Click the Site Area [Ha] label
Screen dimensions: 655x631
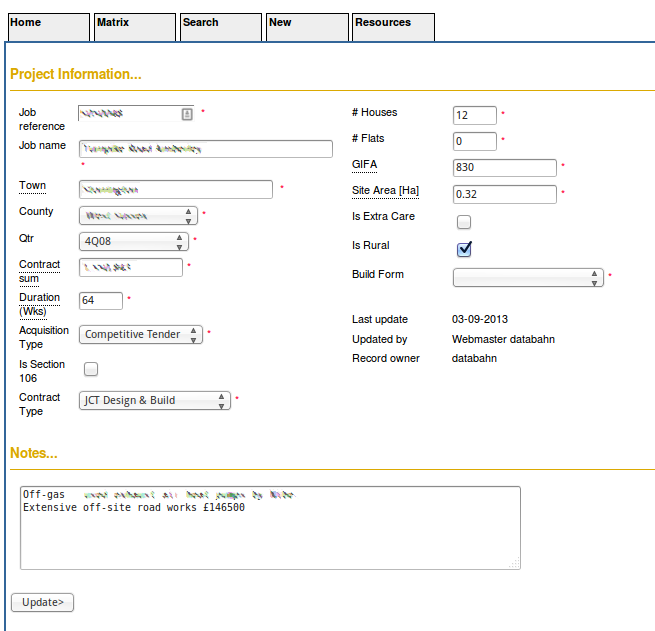(x=385, y=190)
